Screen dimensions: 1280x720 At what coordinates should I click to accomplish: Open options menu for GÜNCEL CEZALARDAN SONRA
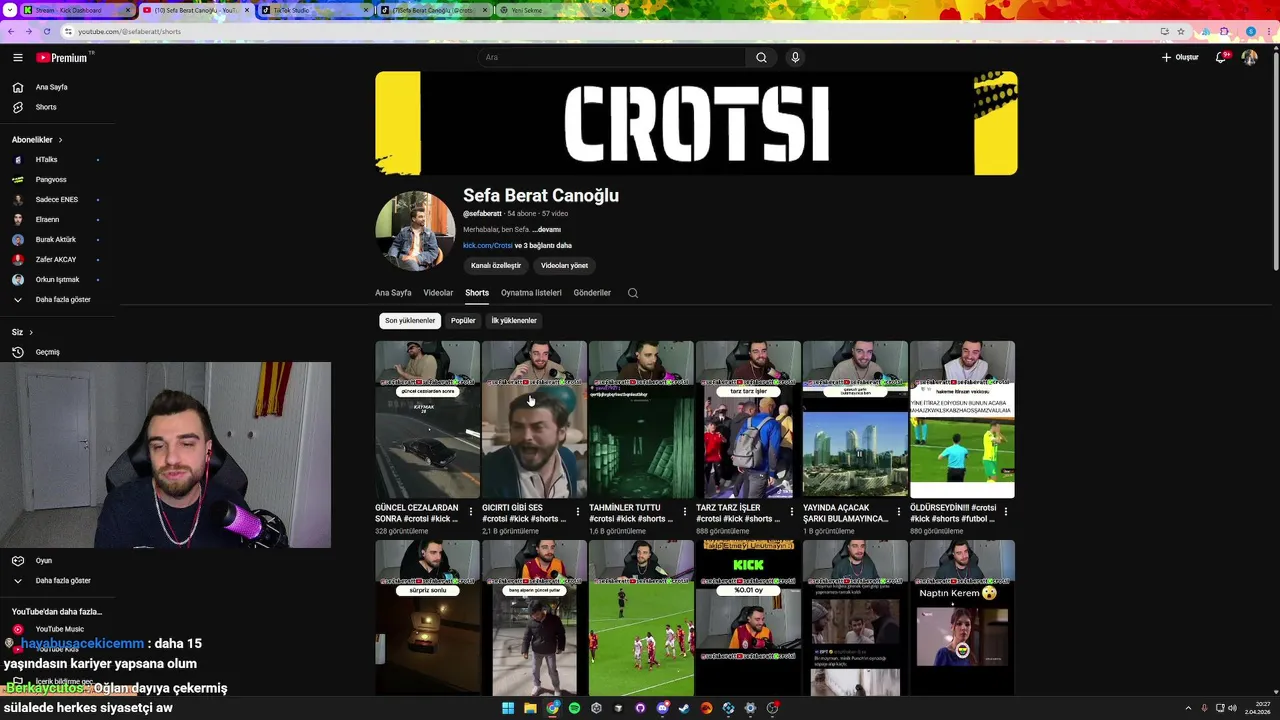(471, 512)
